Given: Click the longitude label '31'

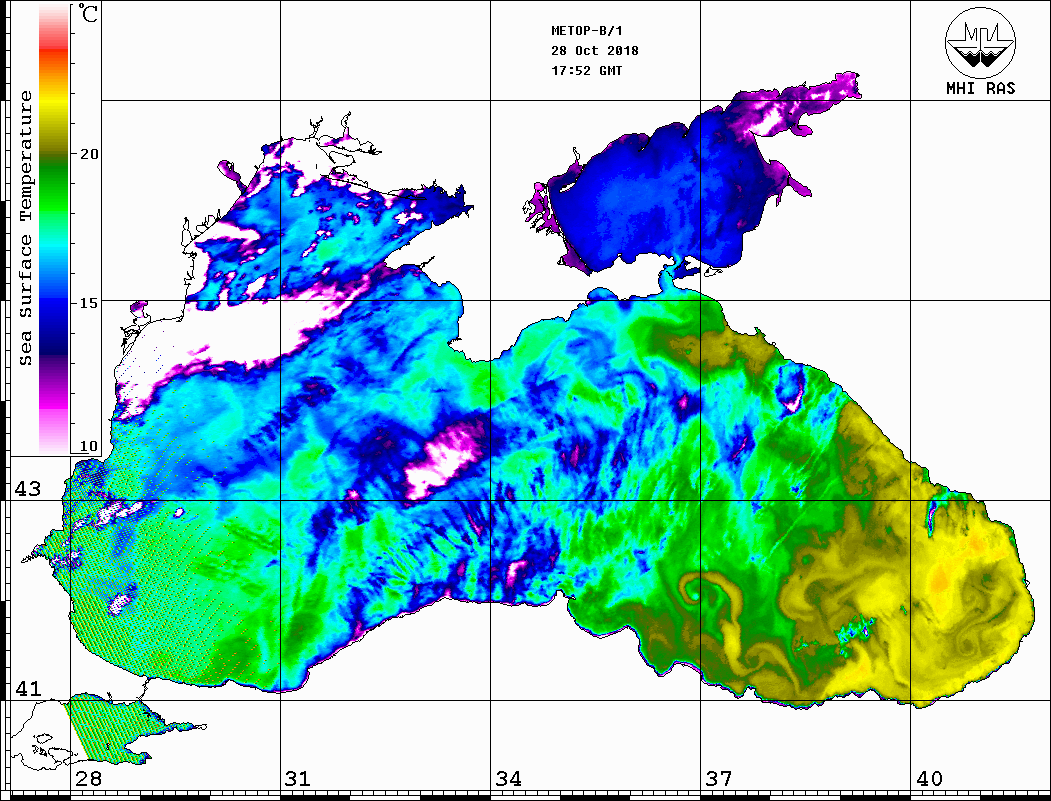Looking at the screenshot, I should [x=298, y=778].
